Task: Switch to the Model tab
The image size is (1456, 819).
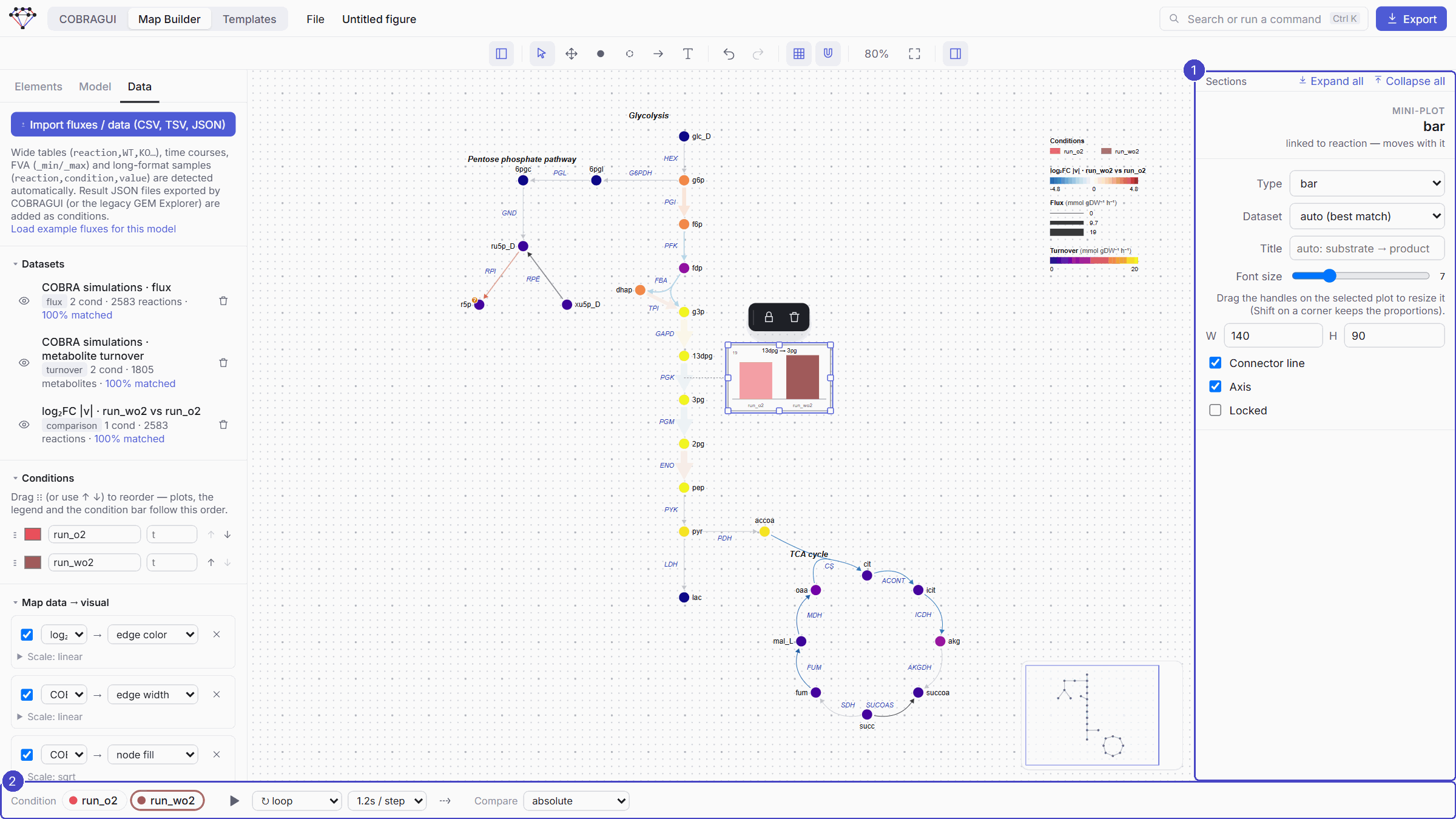Action: click(x=95, y=87)
